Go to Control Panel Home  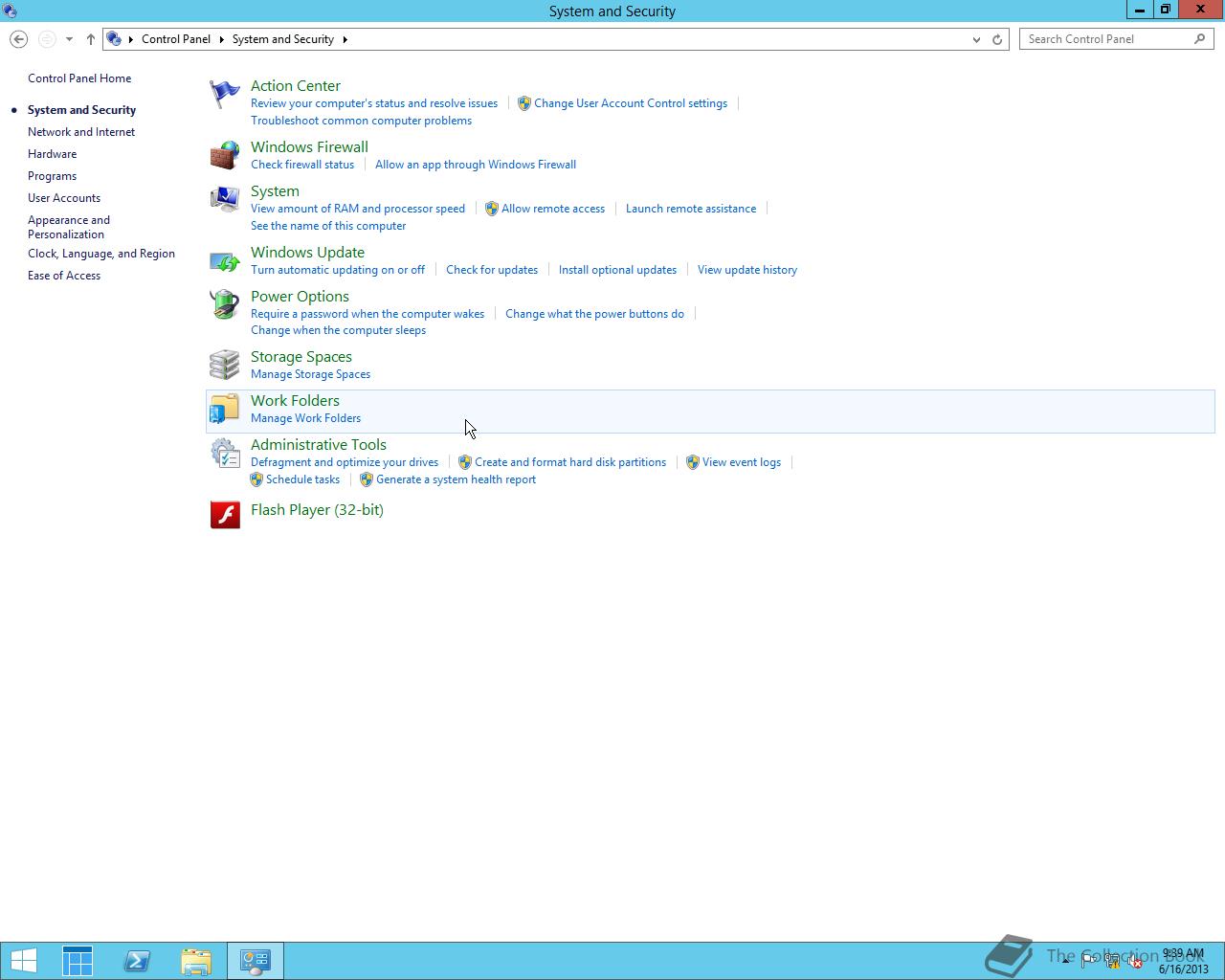point(79,78)
